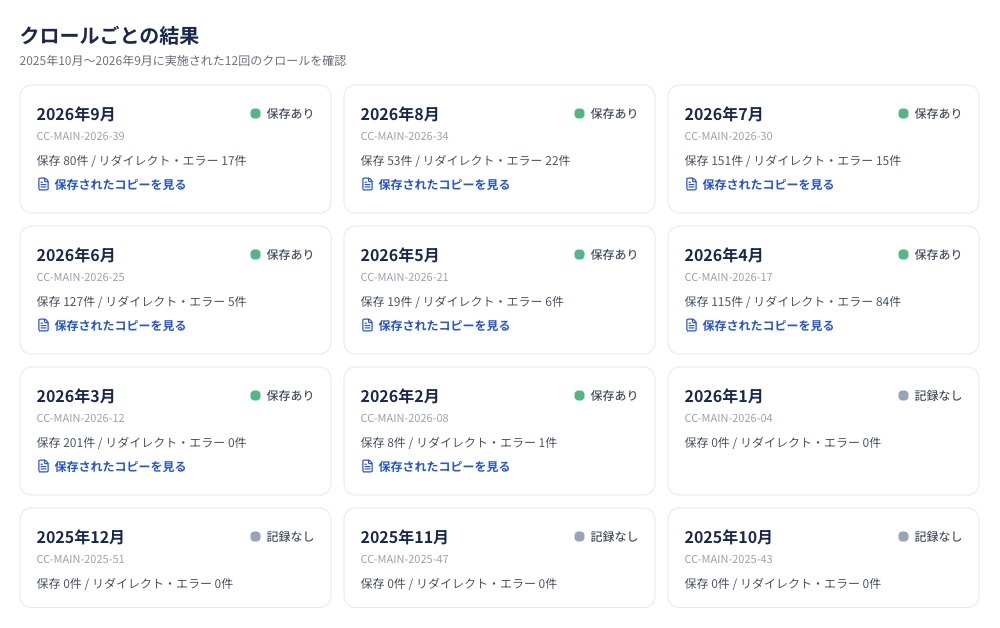This screenshot has width=1000, height=628.
Task: Open 保存されたコピーを見る link for 2026年7月
Action: click(x=760, y=184)
